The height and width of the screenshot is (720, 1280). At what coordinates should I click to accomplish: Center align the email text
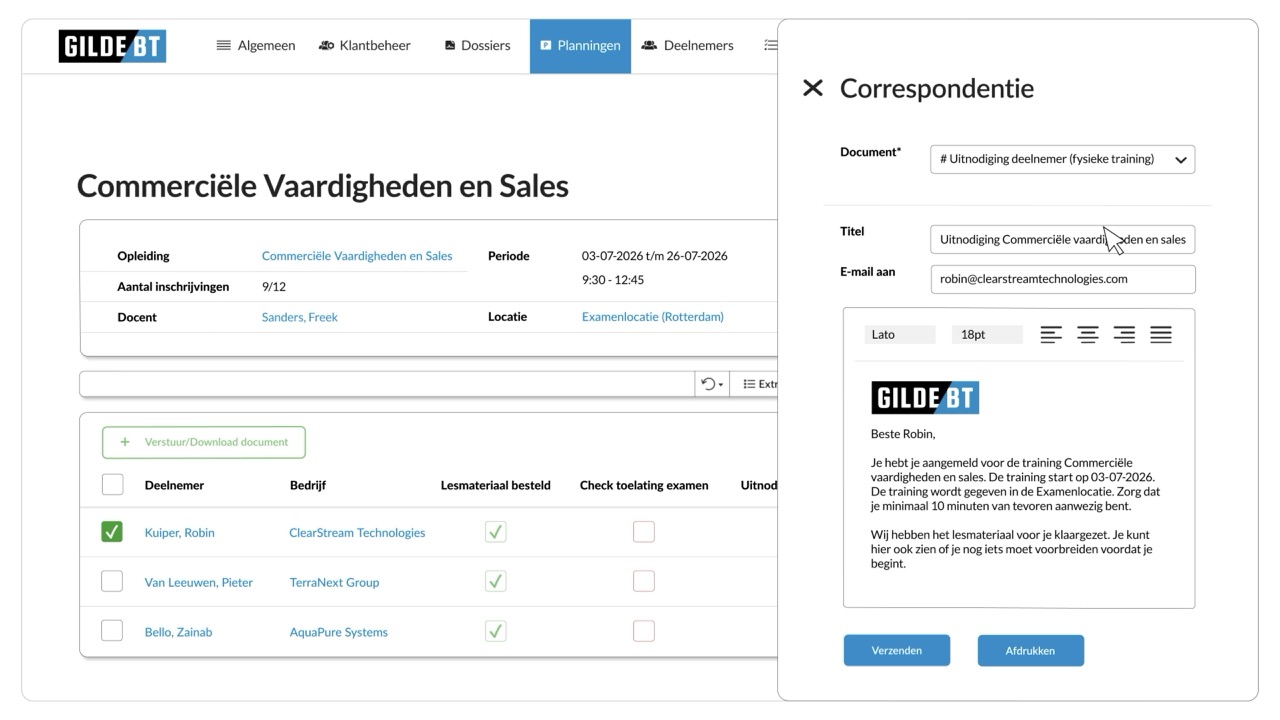point(1088,335)
